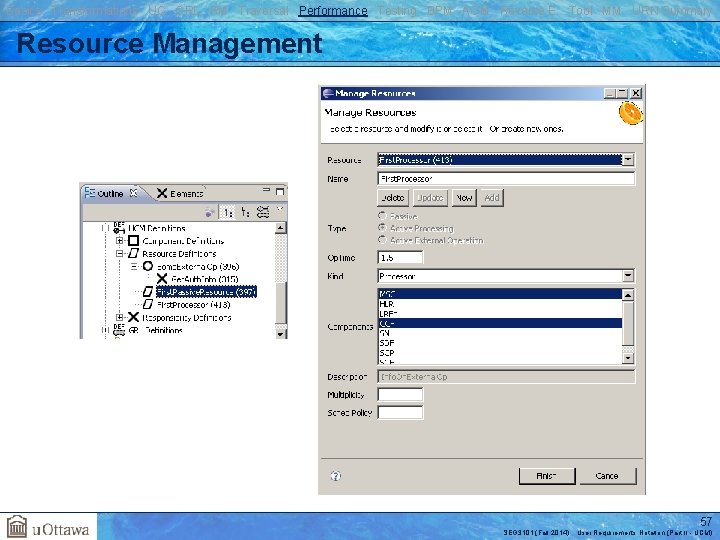Click the first sort-order Outline toolbar icon
Viewport: 720px width, 540px height.
click(228, 212)
